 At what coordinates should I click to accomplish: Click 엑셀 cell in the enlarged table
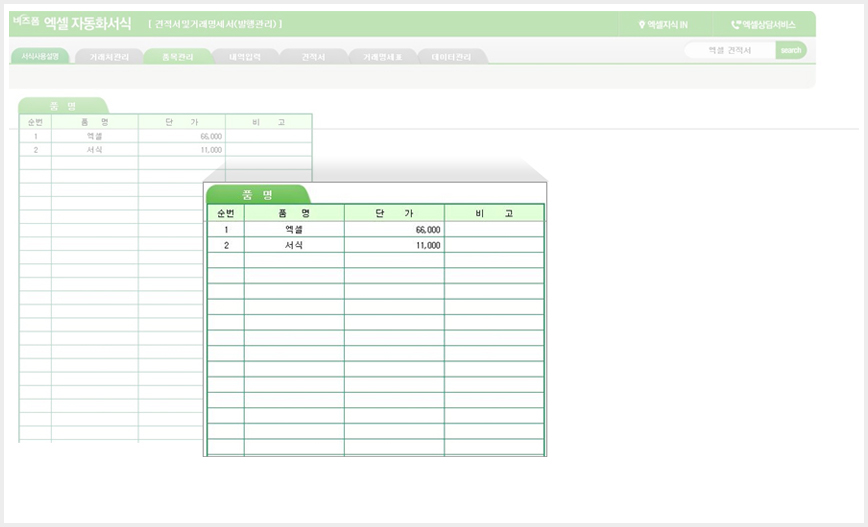(294, 229)
